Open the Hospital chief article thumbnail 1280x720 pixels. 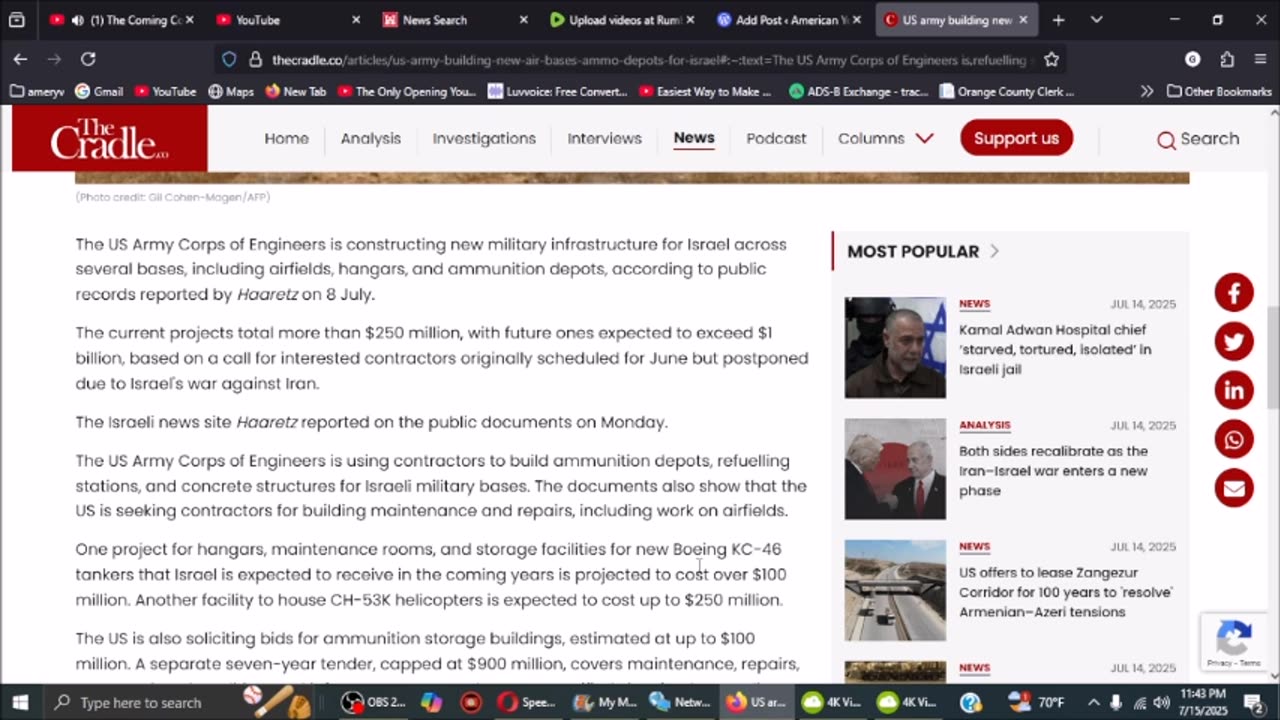point(895,347)
